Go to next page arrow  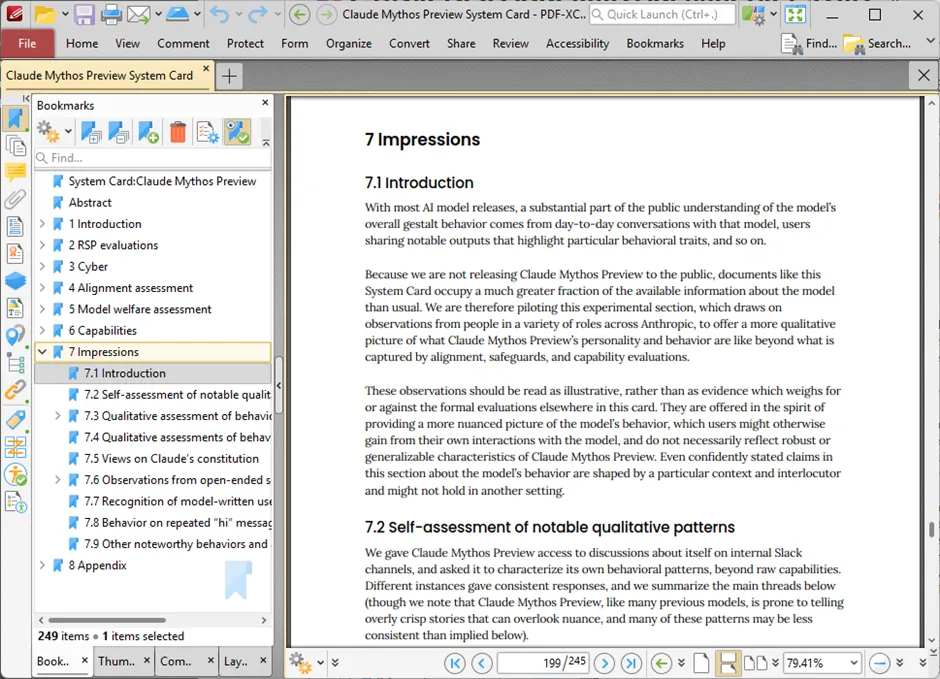[604, 663]
